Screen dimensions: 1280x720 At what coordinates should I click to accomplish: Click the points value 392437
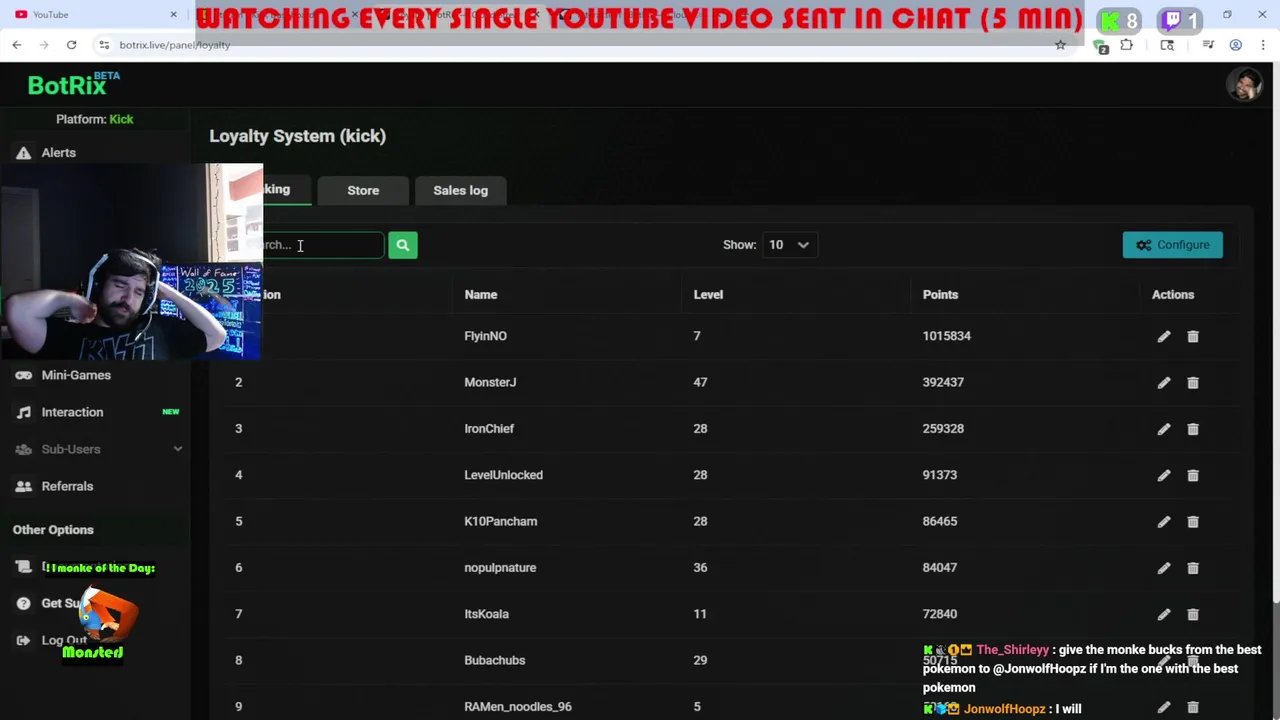pyautogui.click(x=943, y=382)
